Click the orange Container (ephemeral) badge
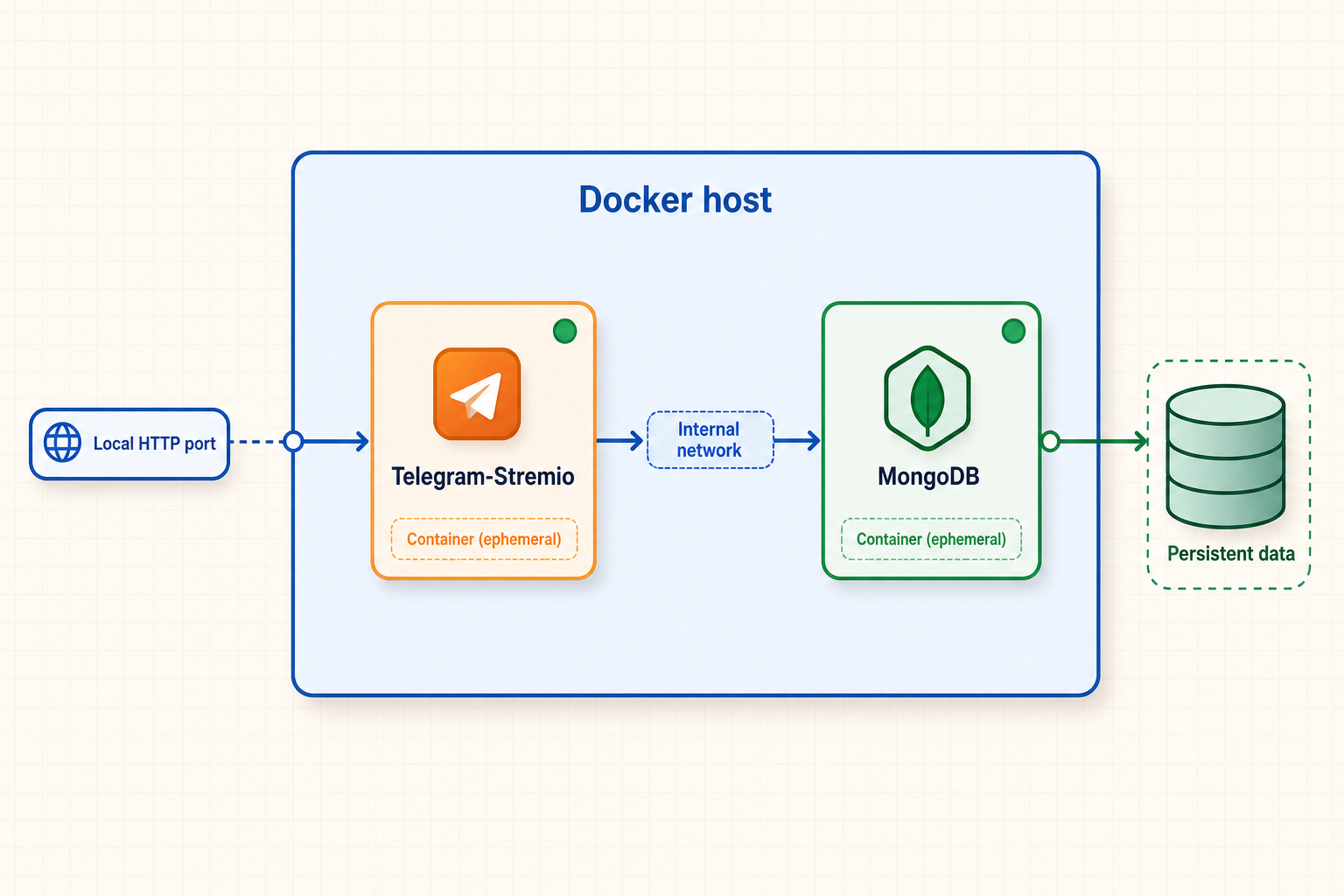 (x=484, y=539)
